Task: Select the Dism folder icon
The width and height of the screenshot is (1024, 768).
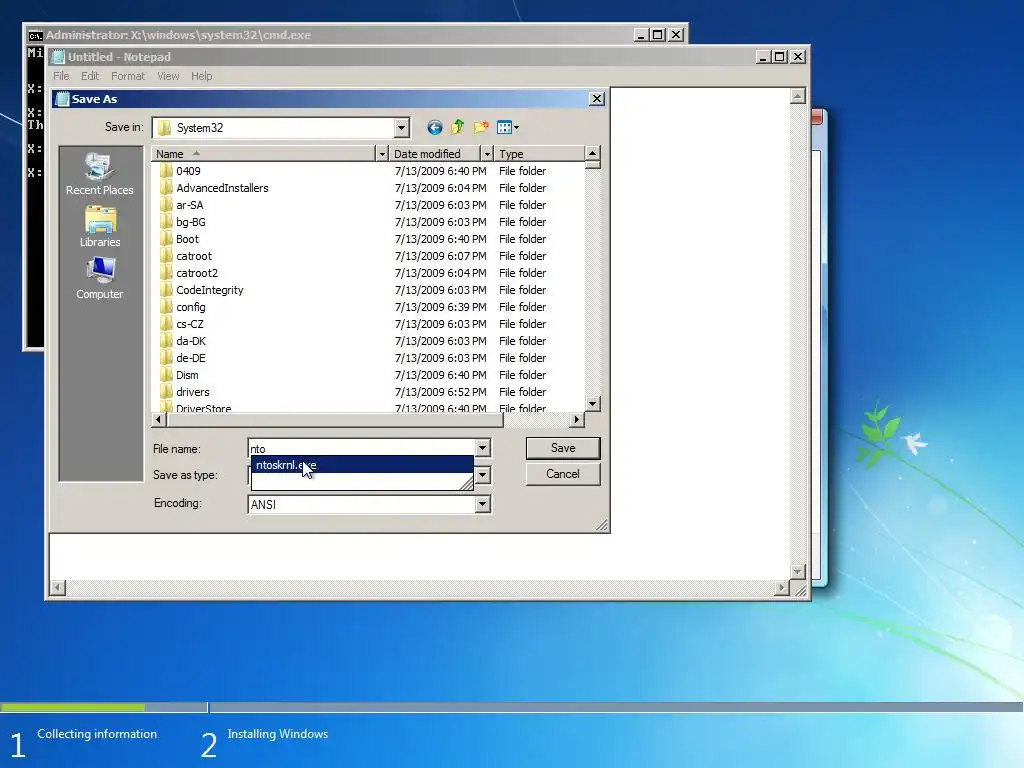Action: [167, 374]
